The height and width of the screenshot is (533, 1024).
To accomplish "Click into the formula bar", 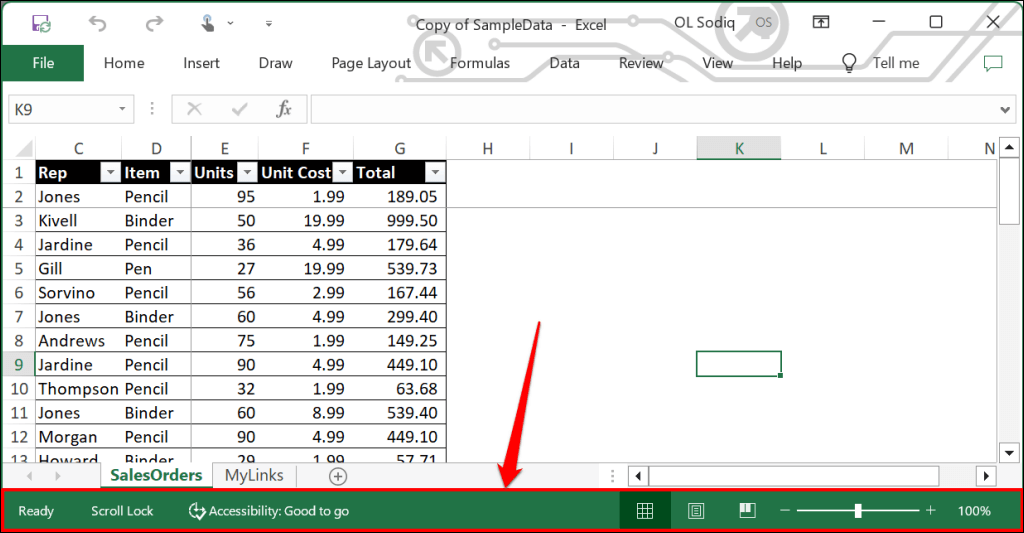I will tap(655, 109).
